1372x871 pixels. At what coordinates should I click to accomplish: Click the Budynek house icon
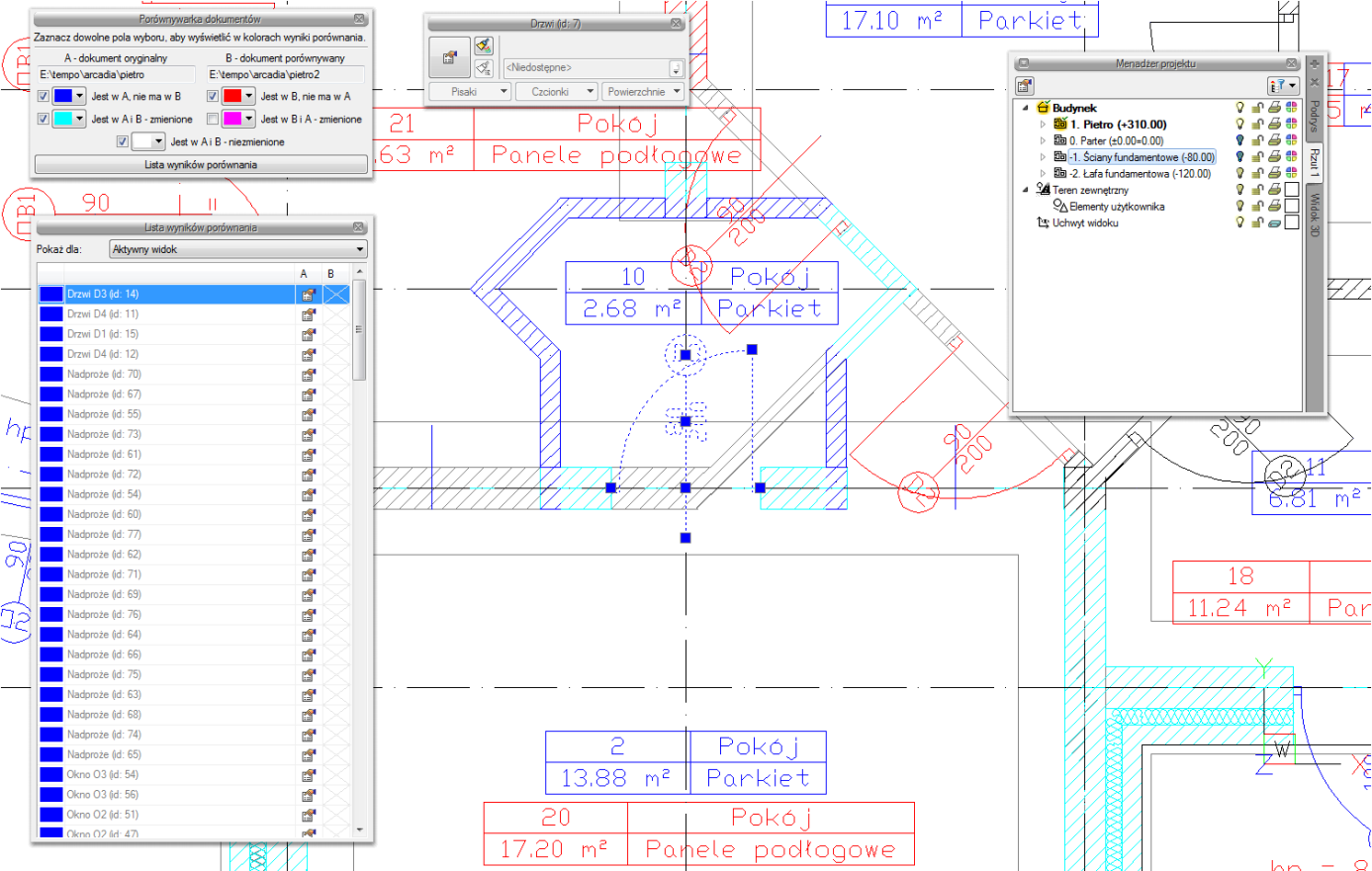pos(1043,108)
